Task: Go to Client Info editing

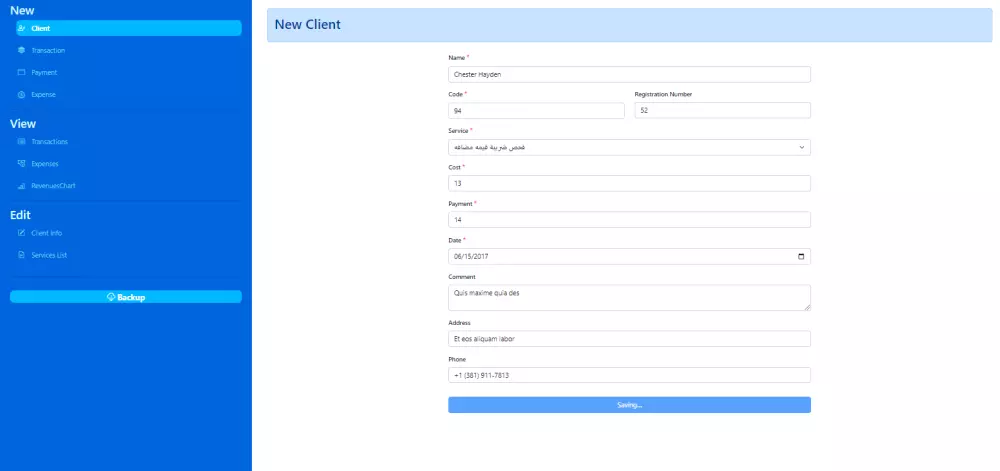Action: (129, 233)
